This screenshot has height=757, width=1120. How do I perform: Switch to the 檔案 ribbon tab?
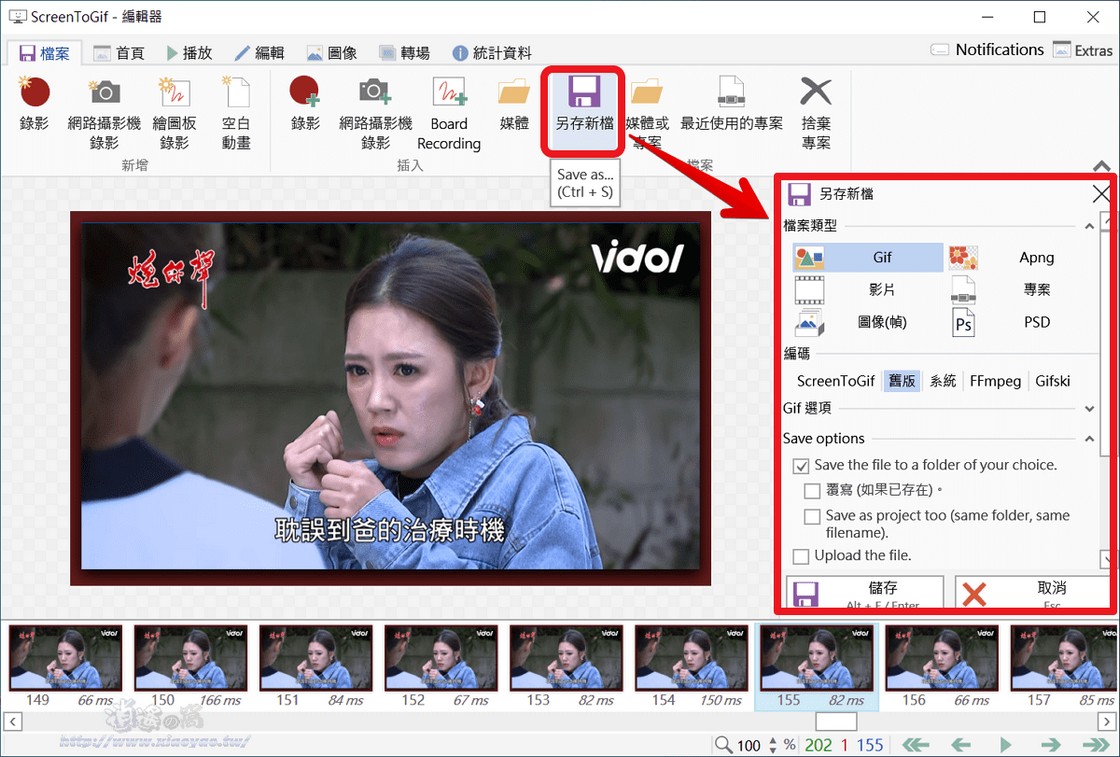point(45,53)
